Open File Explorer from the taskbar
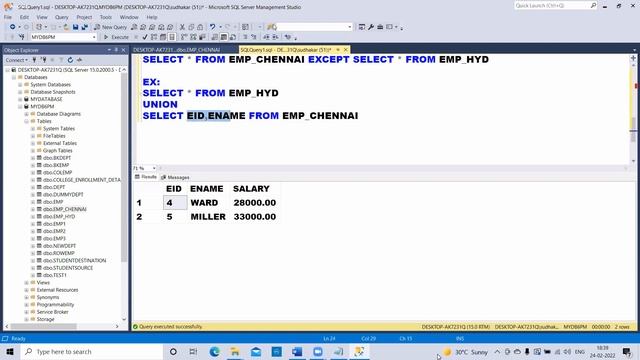The height and width of the screenshot is (360, 640). pyautogui.click(x=235, y=351)
